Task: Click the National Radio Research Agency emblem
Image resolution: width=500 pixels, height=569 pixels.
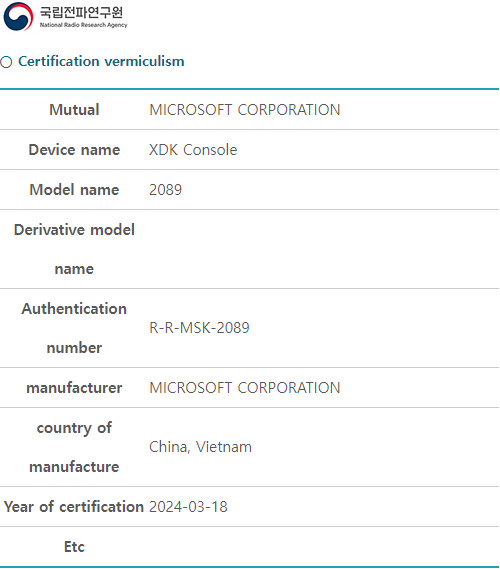Action: click(18, 17)
